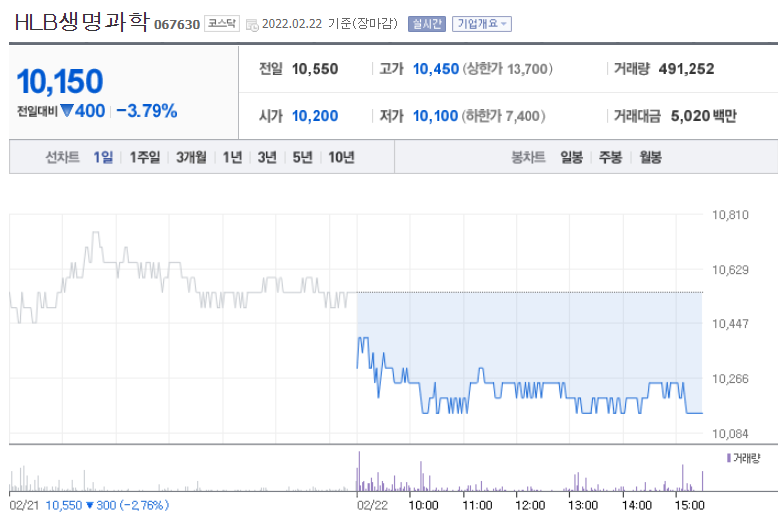Select the 1주일 line chart tab

145,157
